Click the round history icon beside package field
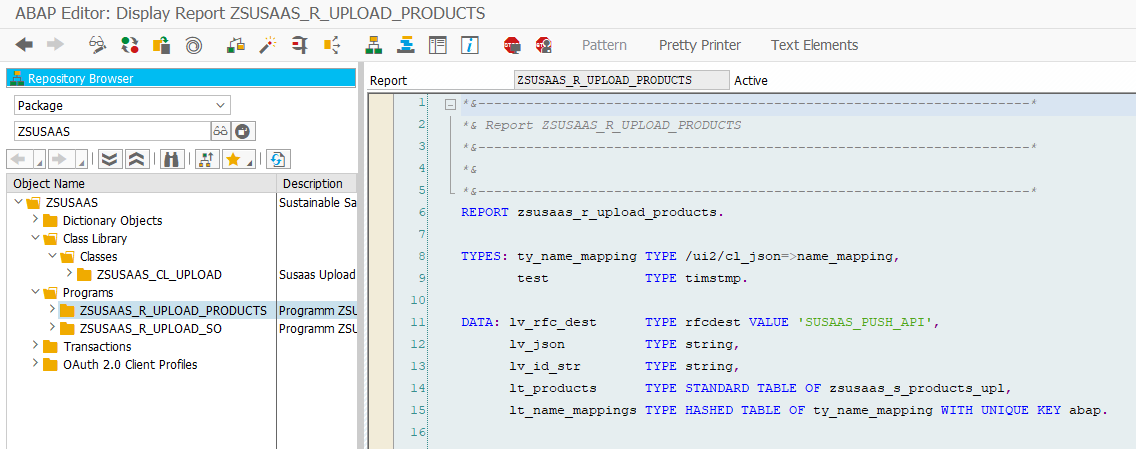The image size is (1136, 449). [244, 131]
